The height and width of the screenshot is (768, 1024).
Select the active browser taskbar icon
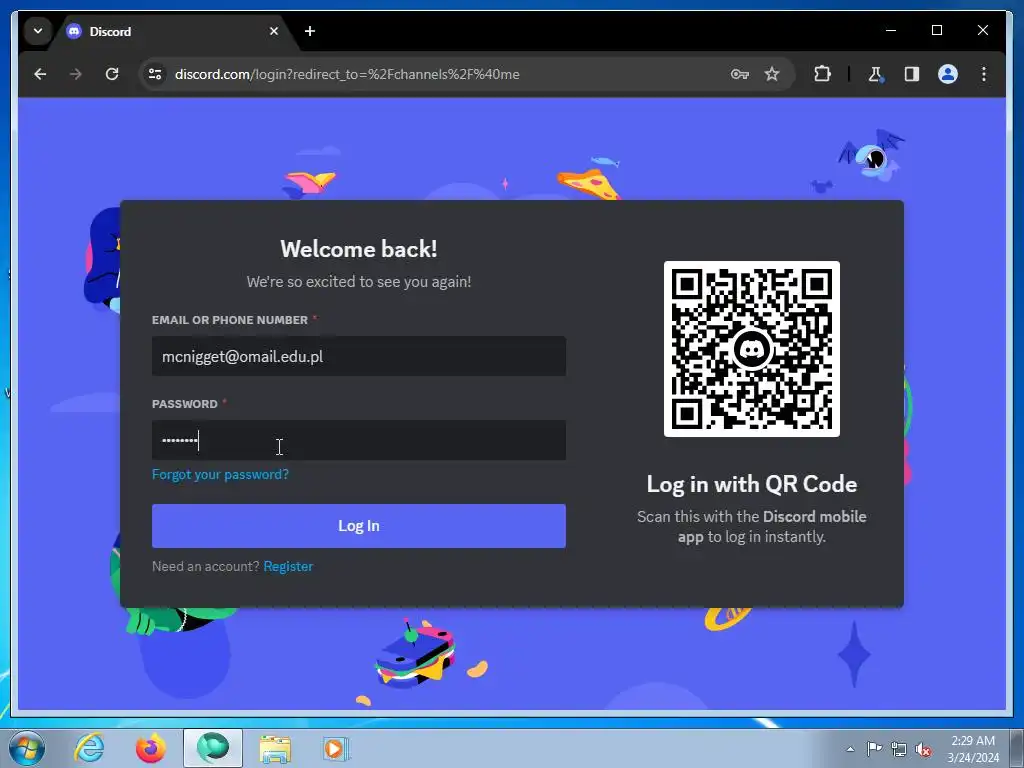[212, 748]
